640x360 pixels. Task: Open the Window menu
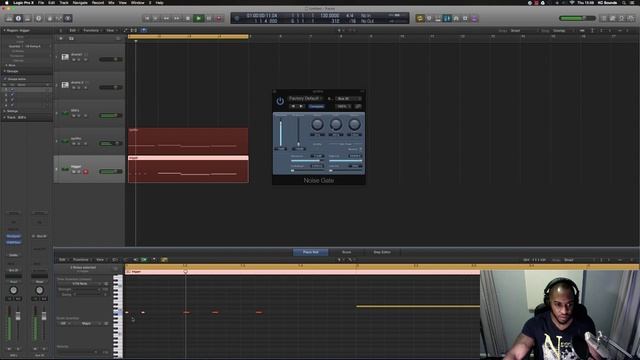pyautogui.click(x=138, y=2)
